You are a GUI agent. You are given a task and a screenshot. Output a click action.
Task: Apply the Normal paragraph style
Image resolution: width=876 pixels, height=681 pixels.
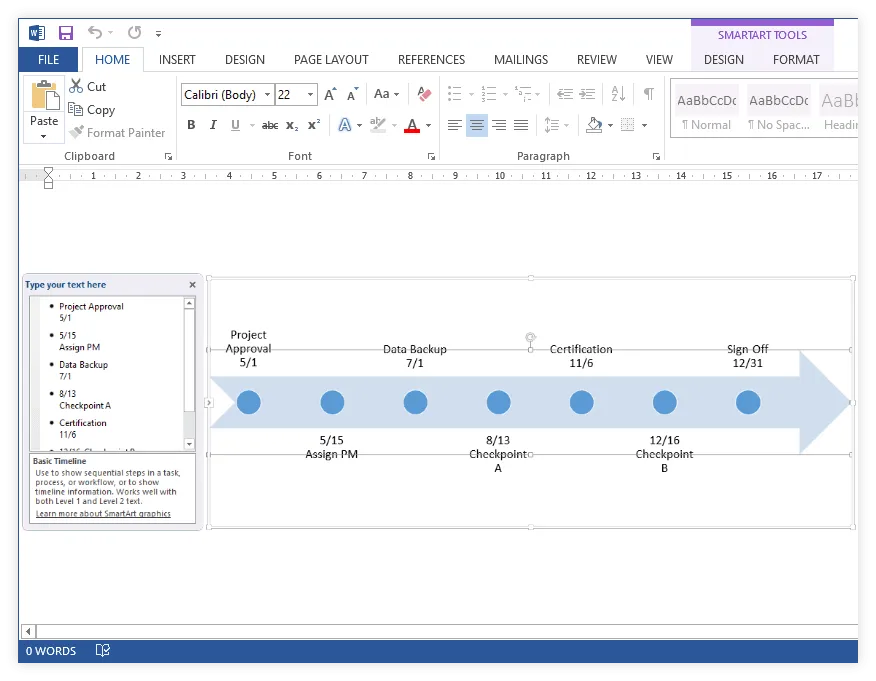coord(706,110)
